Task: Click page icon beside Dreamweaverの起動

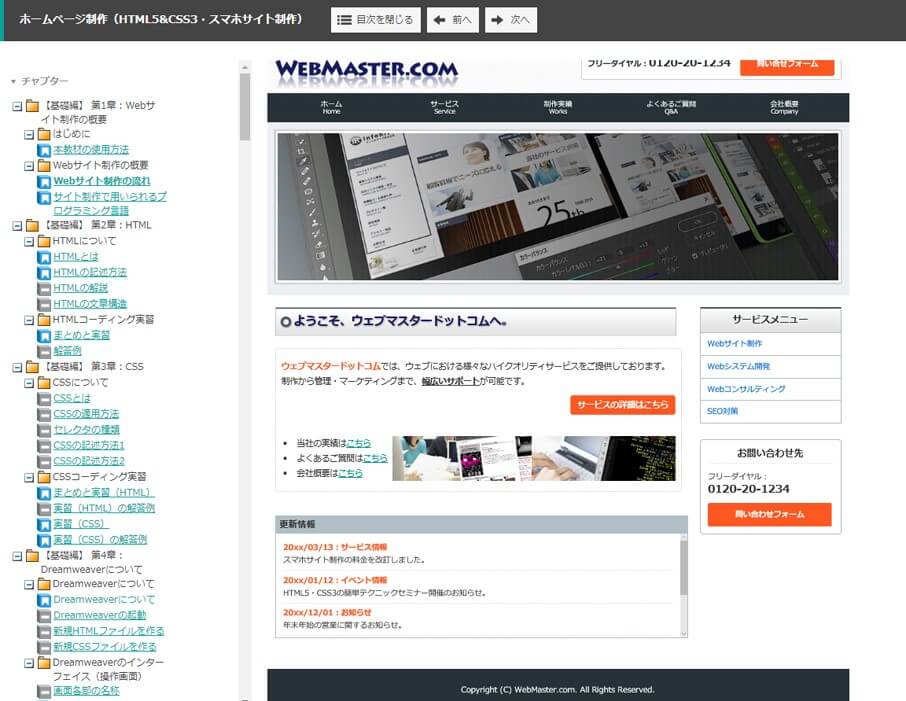Action: coord(44,615)
